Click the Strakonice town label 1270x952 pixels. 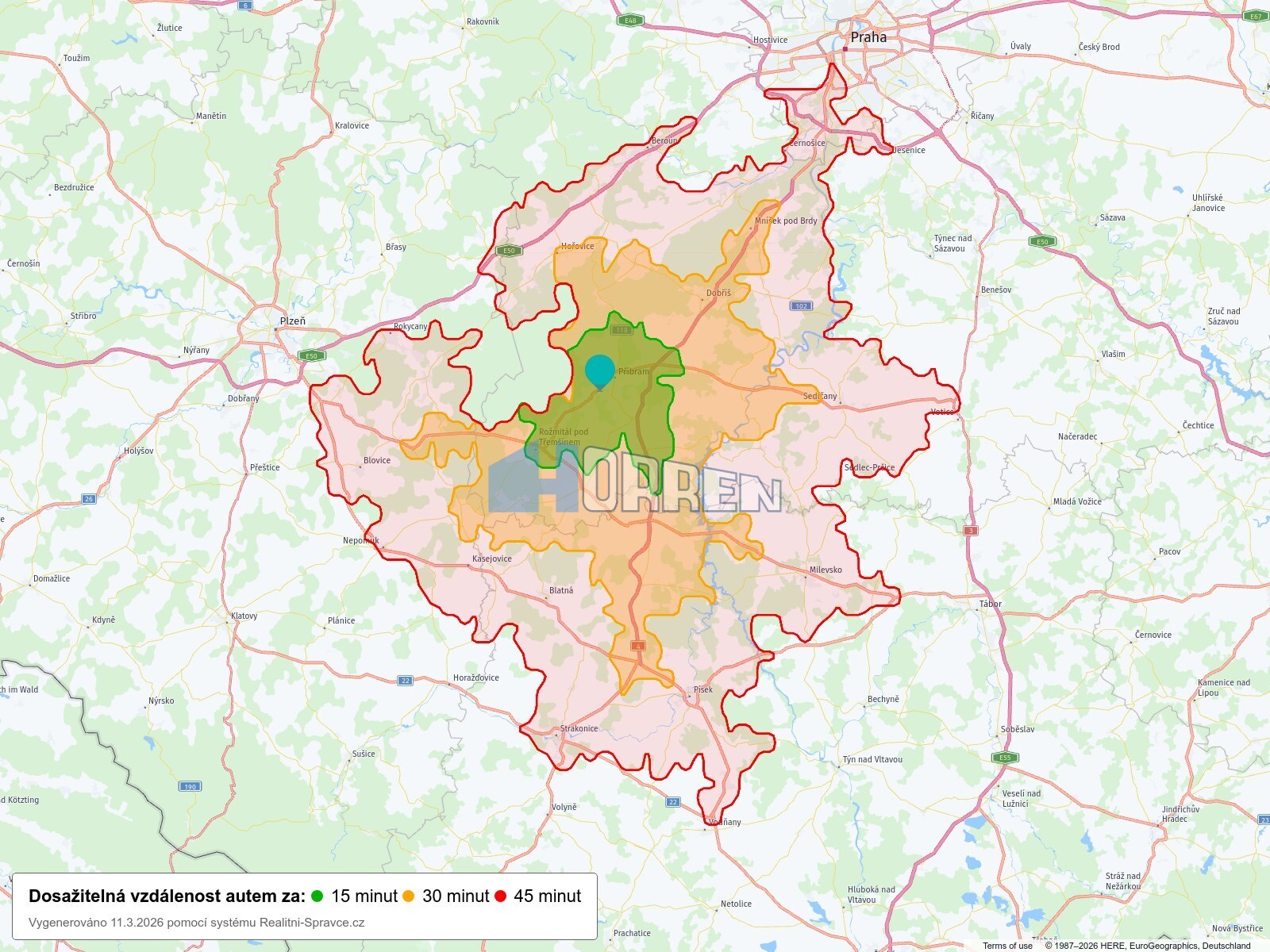point(579,728)
